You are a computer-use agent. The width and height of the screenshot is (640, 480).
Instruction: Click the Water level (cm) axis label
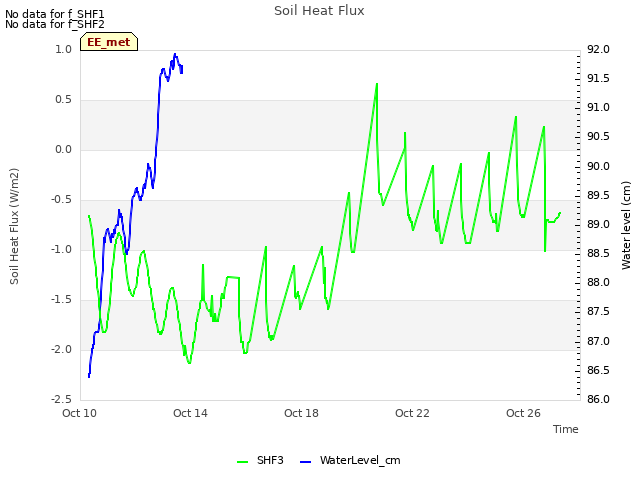[626, 225]
